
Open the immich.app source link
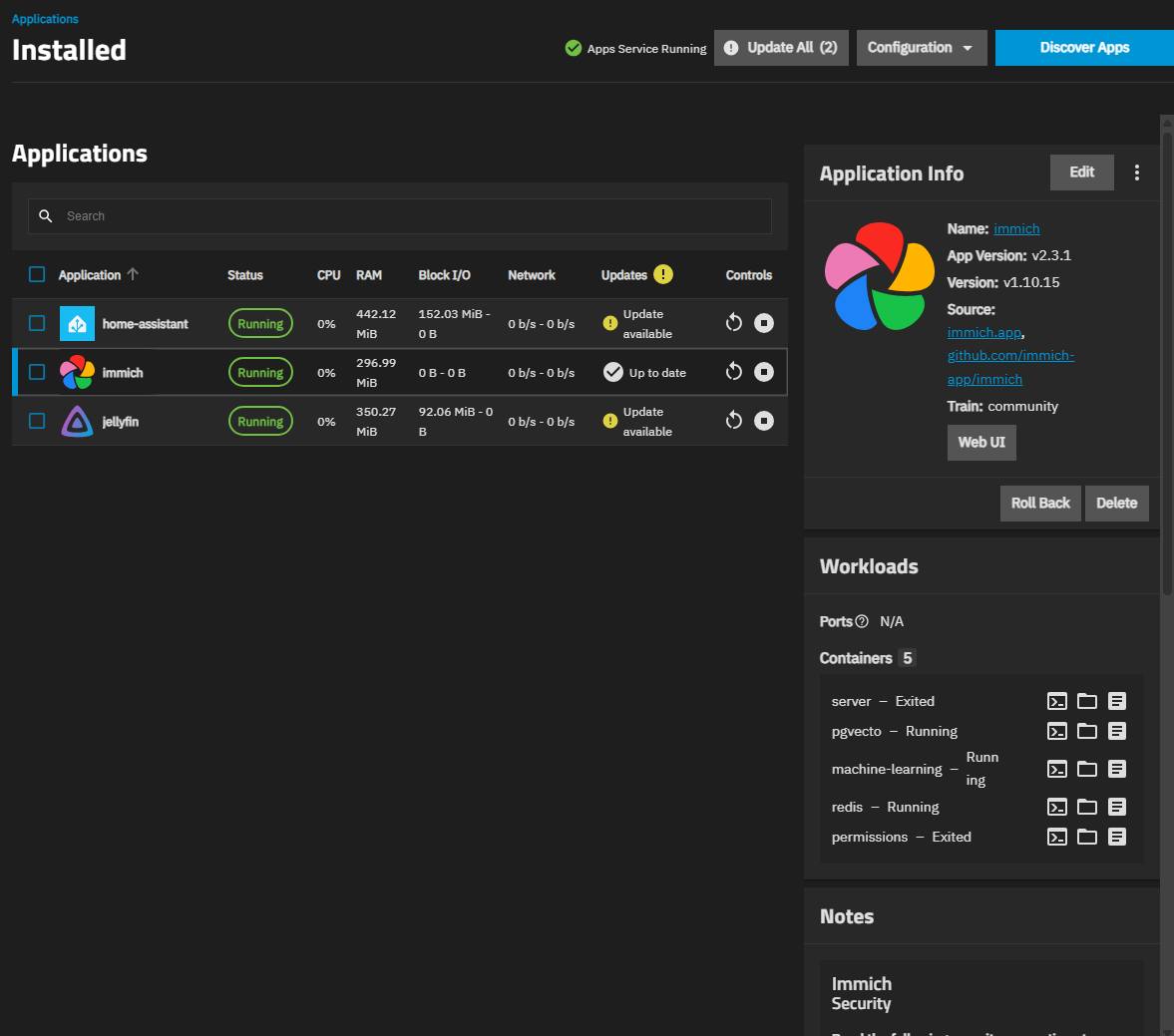point(983,332)
